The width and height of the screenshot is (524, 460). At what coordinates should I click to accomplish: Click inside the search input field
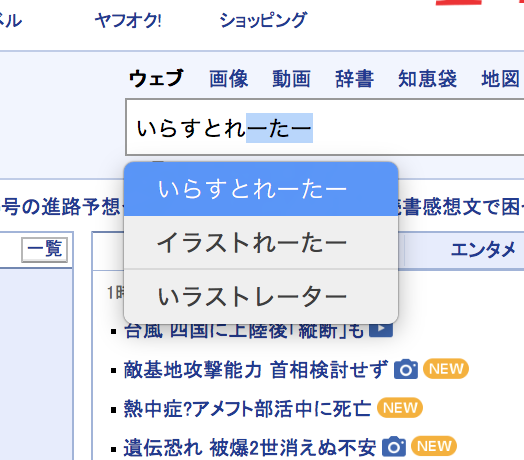point(324,127)
